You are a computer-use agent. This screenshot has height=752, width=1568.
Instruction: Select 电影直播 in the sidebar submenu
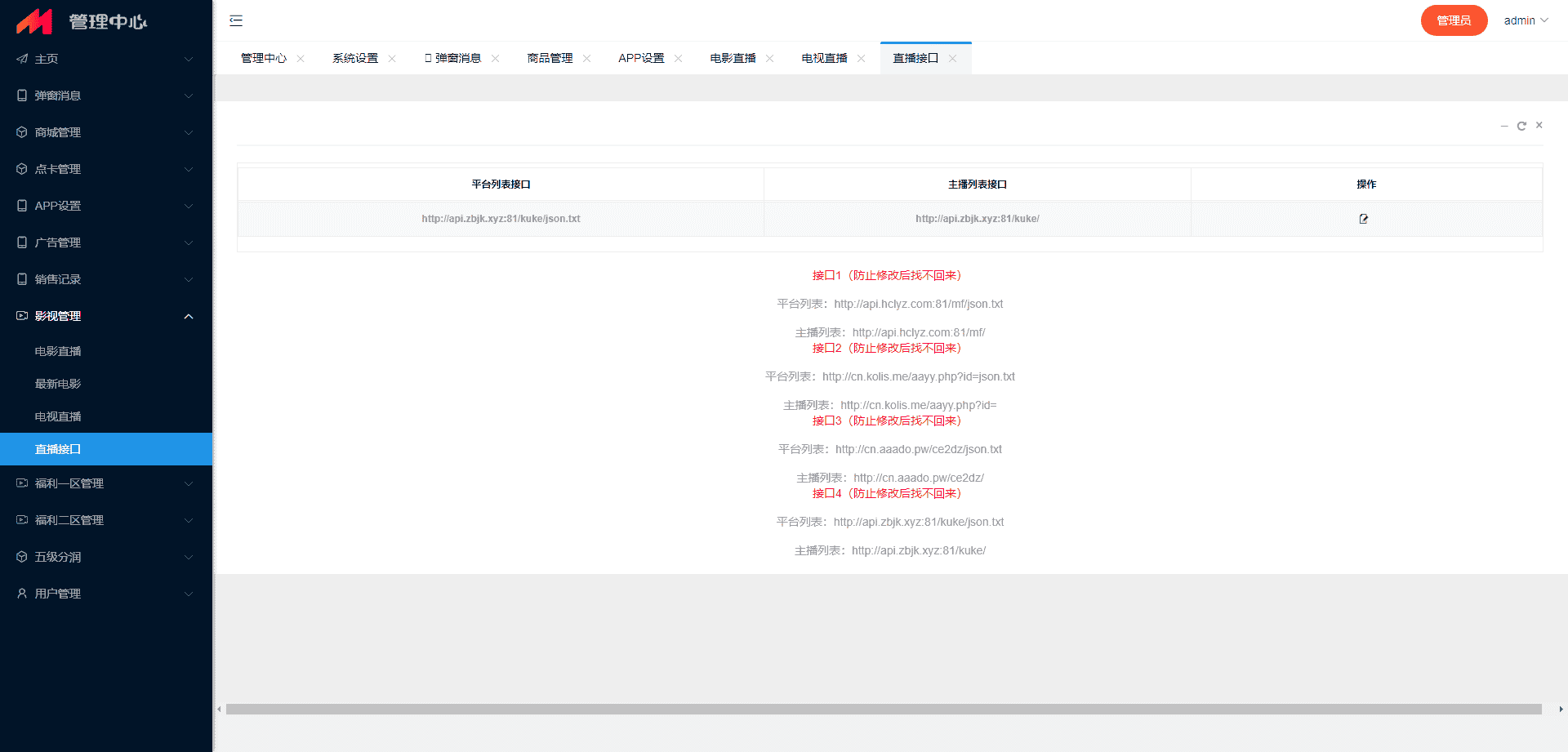coord(58,351)
